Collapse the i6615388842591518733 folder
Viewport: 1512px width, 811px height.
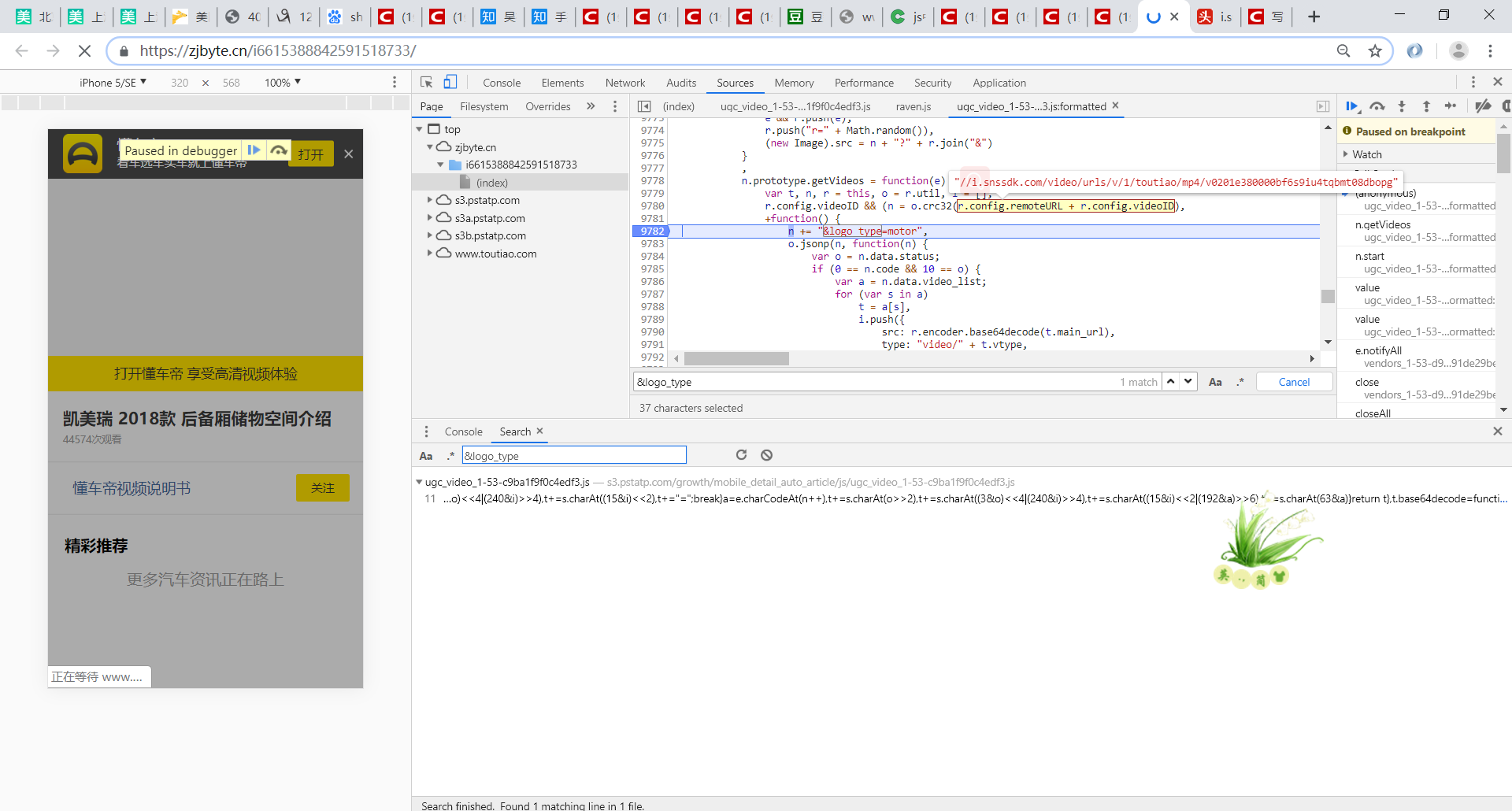coord(440,165)
